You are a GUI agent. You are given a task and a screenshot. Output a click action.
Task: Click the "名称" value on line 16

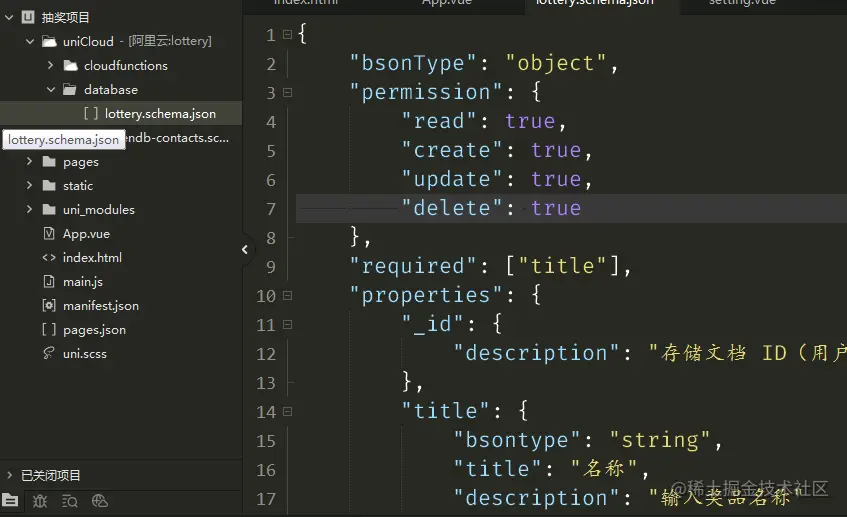[604, 469]
